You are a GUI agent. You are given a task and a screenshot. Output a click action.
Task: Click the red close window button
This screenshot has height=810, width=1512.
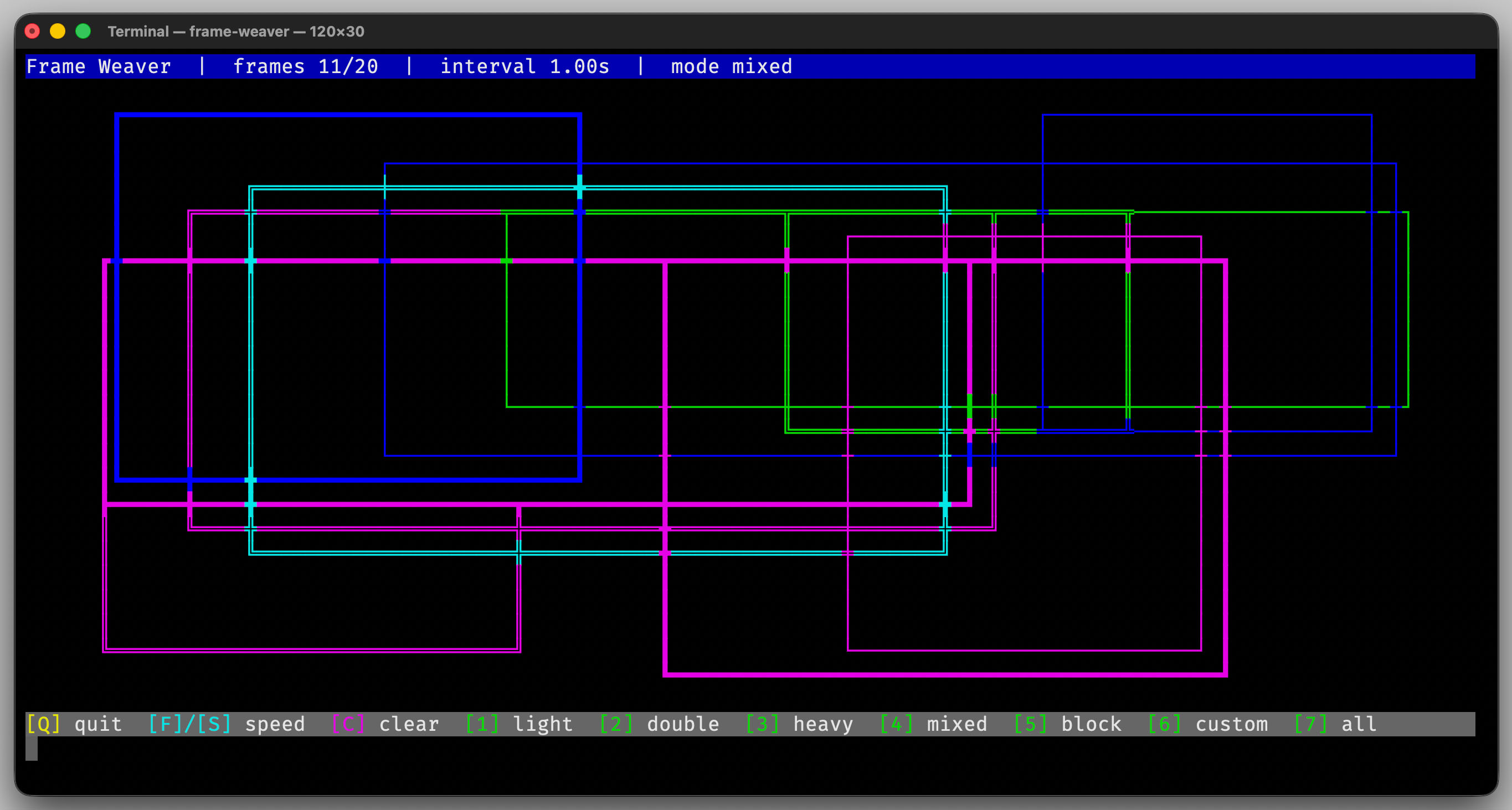coord(32,31)
